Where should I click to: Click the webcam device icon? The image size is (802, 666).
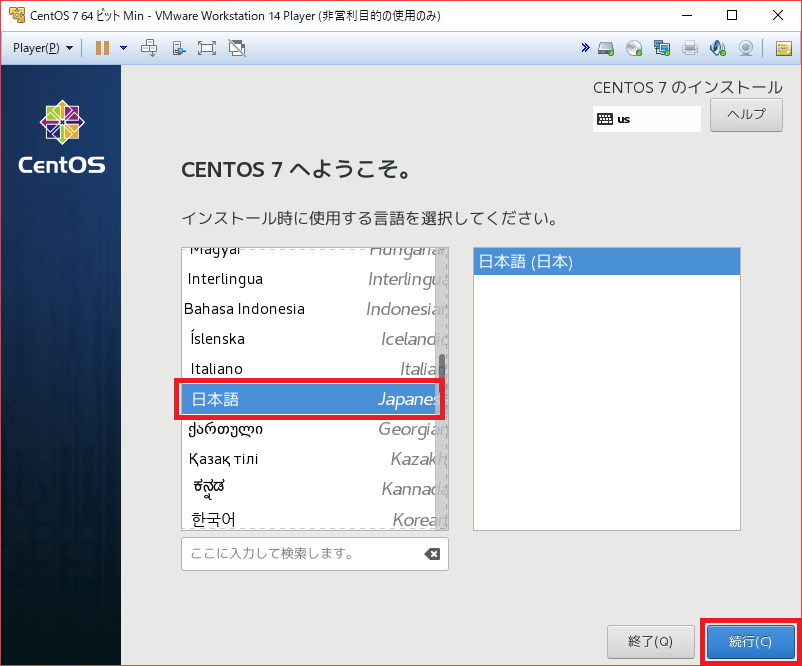[x=746, y=49]
